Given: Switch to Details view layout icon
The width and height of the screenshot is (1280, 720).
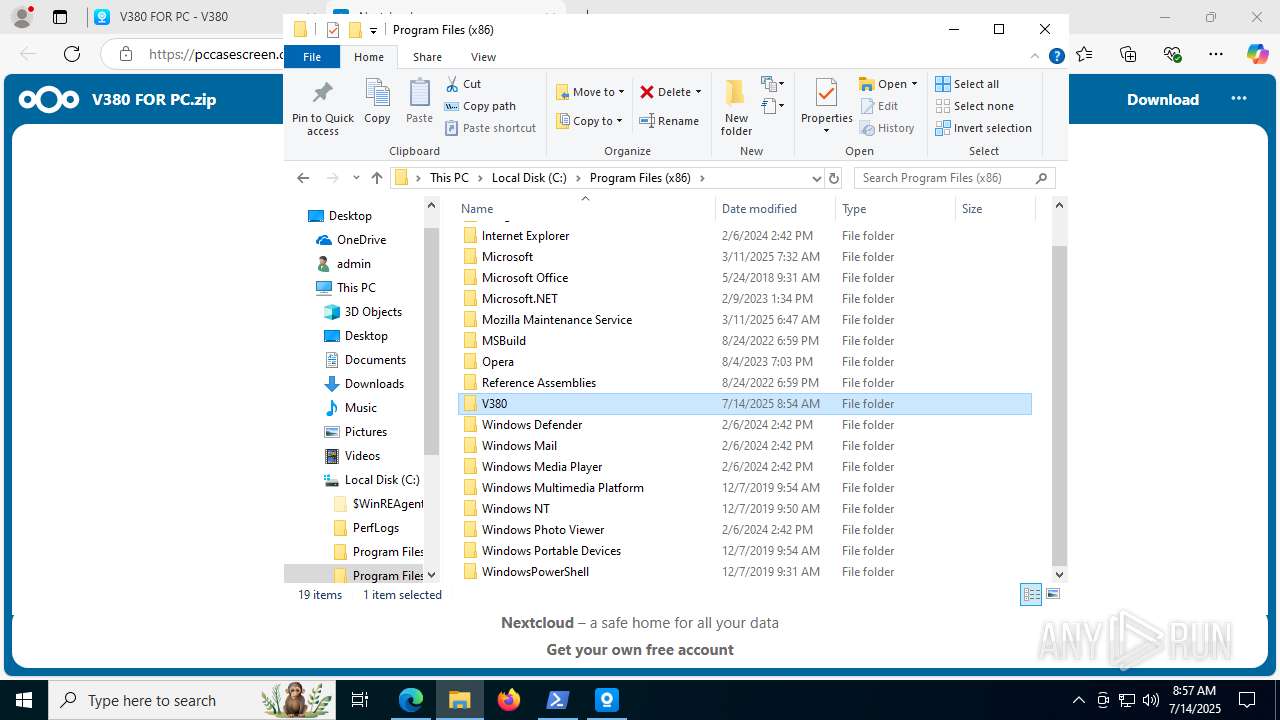Looking at the screenshot, I should coord(1031,594).
